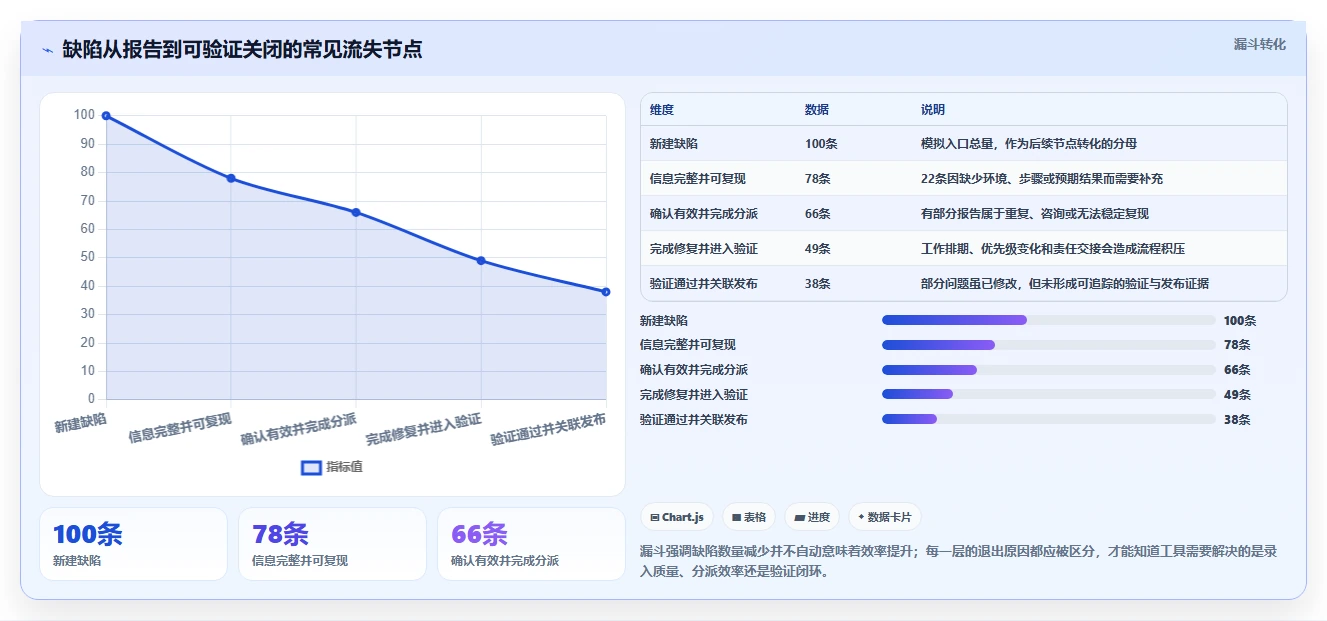The width and height of the screenshot is (1327, 621).
Task: Click the 78条 value in the table
Action: tap(818, 179)
